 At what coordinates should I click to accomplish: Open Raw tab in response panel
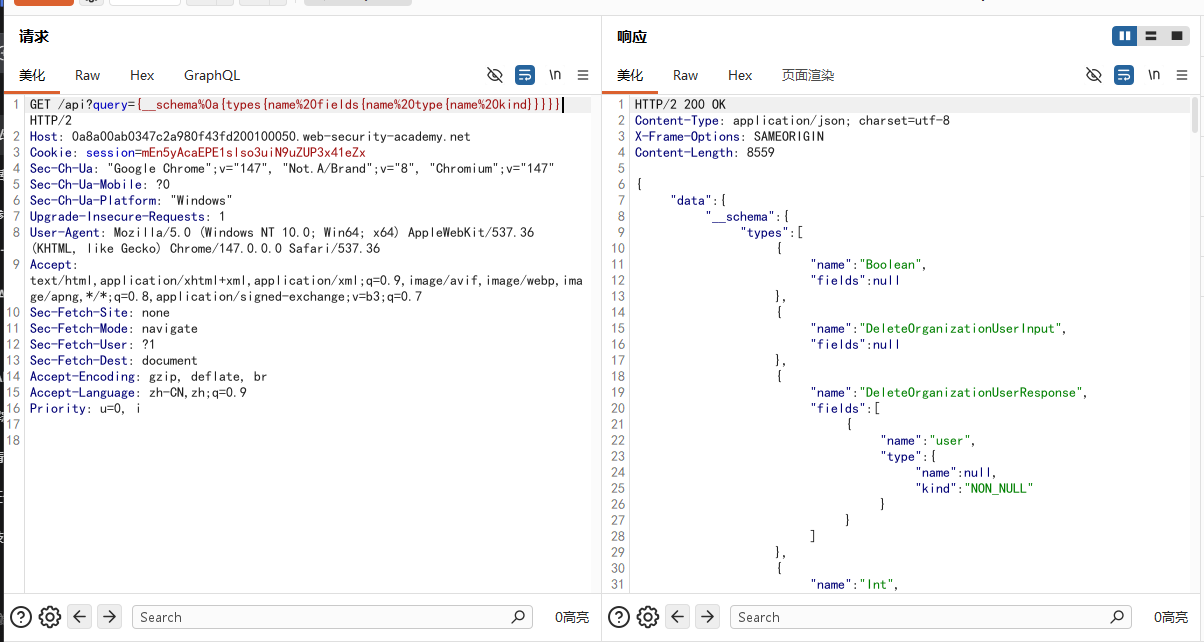pos(686,75)
